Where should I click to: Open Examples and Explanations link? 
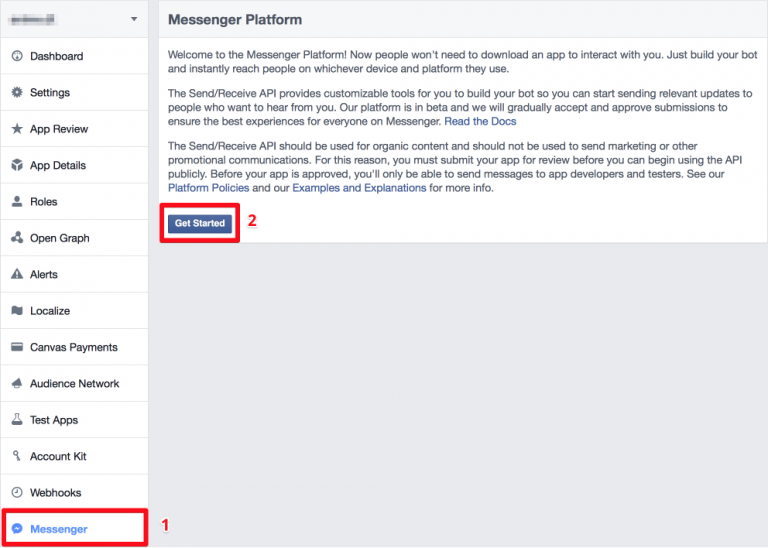pos(359,188)
